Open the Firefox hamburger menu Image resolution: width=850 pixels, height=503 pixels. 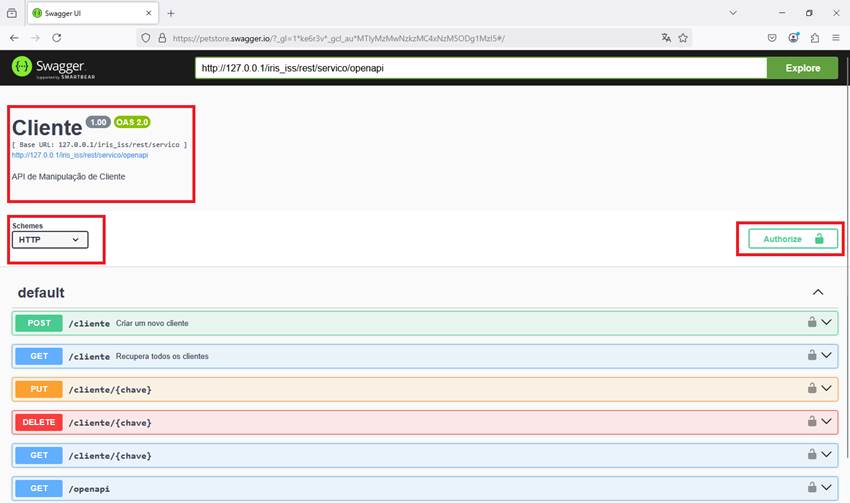point(835,37)
